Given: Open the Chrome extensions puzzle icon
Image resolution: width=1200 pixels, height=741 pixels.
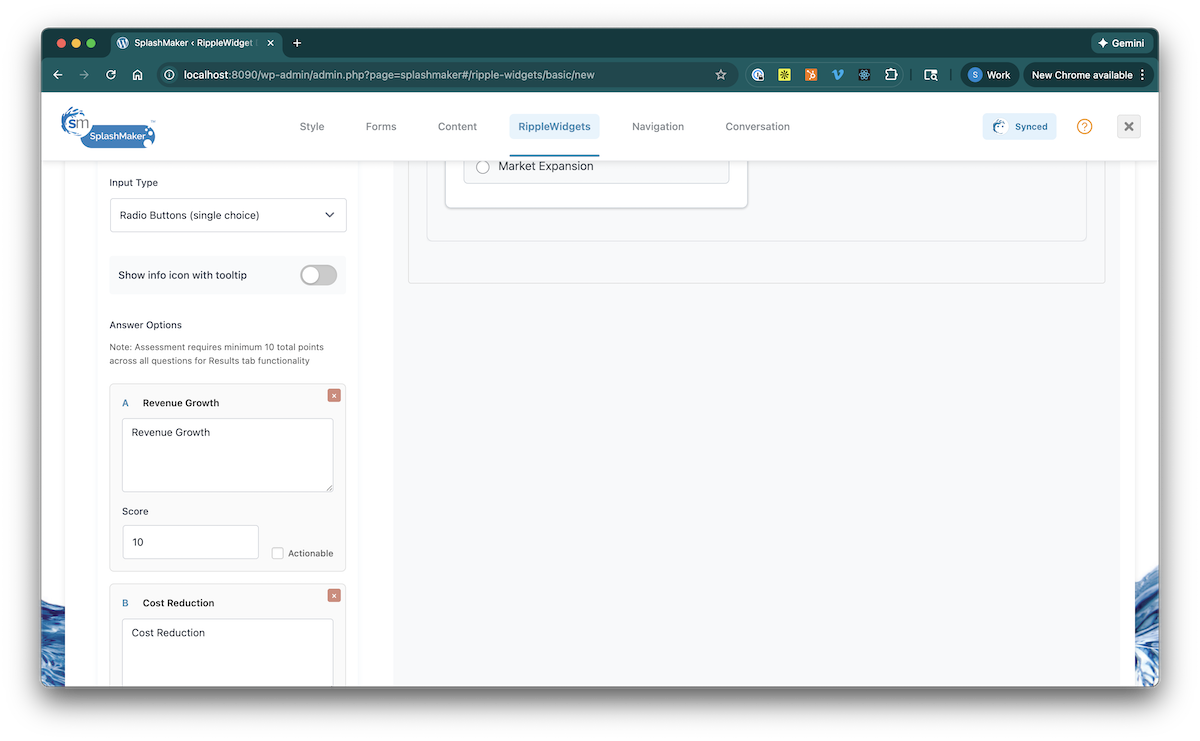Looking at the screenshot, I should pyautogui.click(x=890, y=75).
